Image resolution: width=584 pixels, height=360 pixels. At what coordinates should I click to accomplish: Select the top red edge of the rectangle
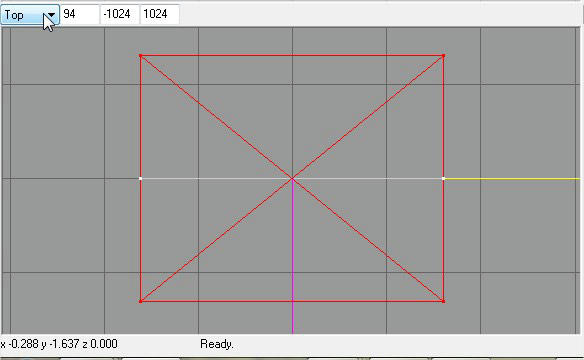point(292,55)
